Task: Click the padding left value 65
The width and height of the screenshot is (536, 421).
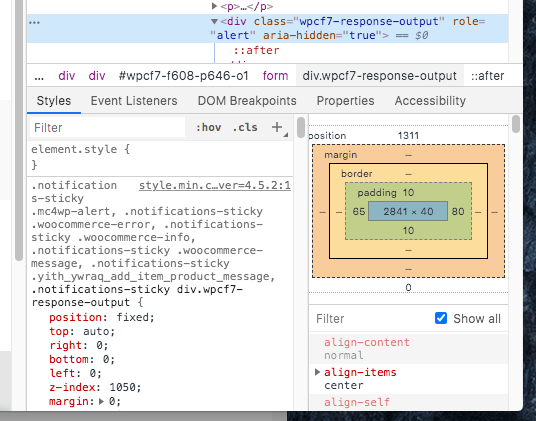Action: tap(359, 212)
